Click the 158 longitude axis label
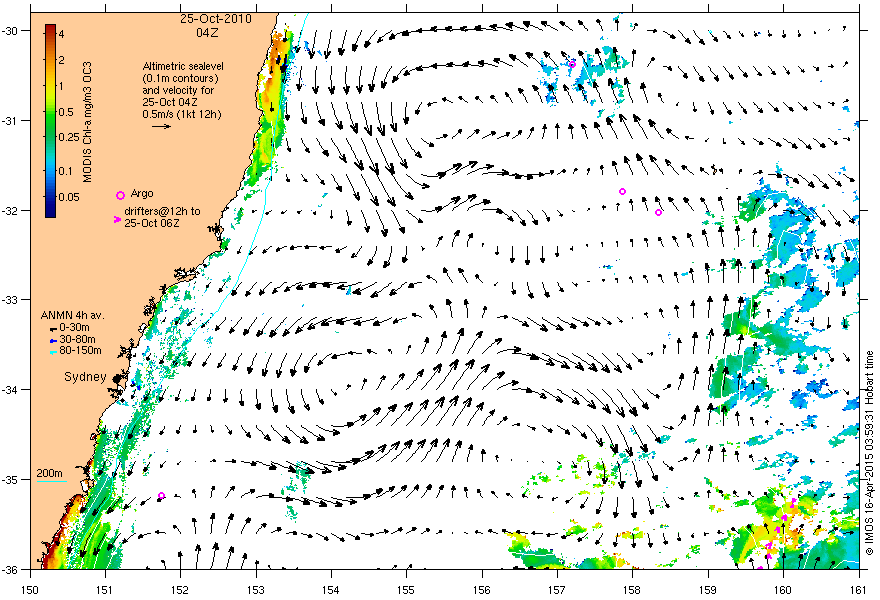Viewport: 880px width, 600px height. coord(632,590)
